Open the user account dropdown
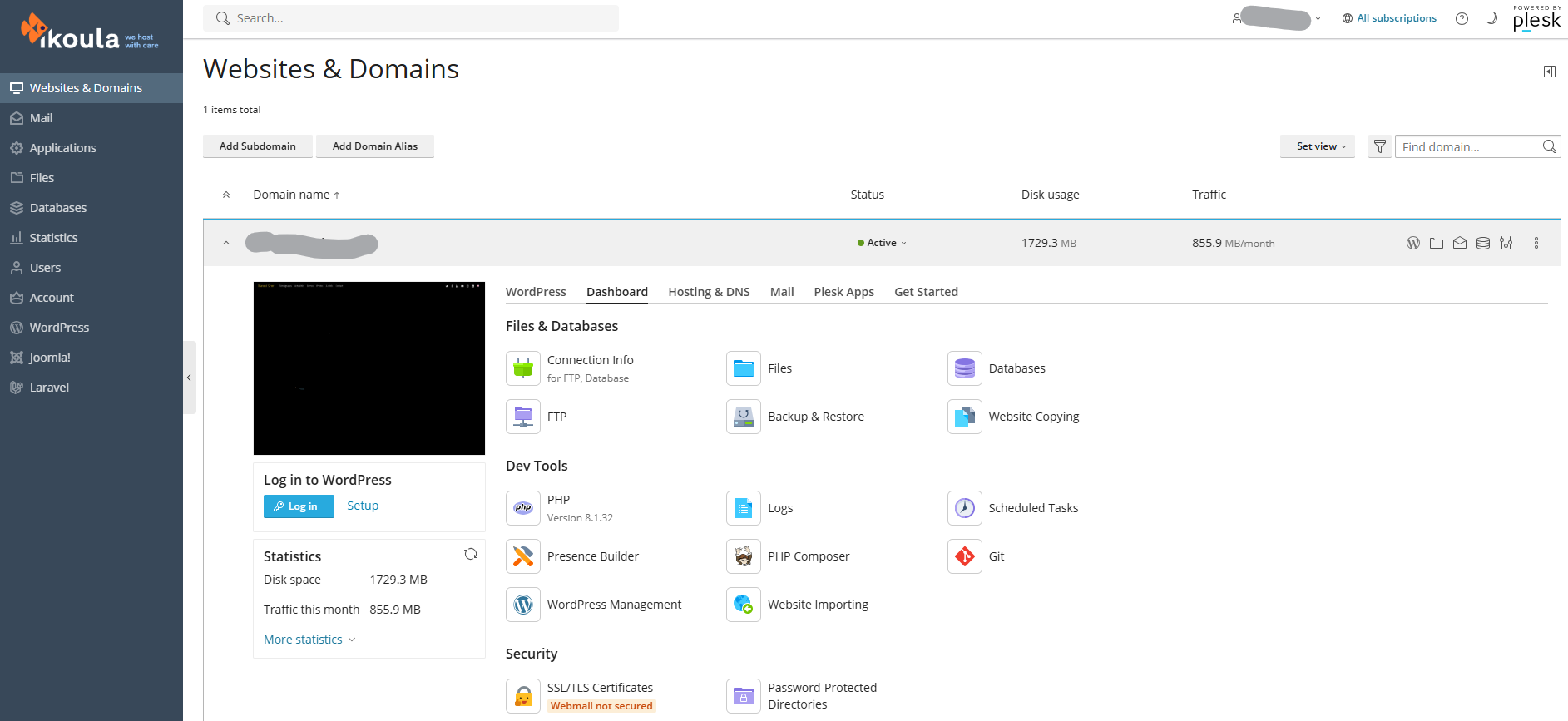 coord(1277,18)
